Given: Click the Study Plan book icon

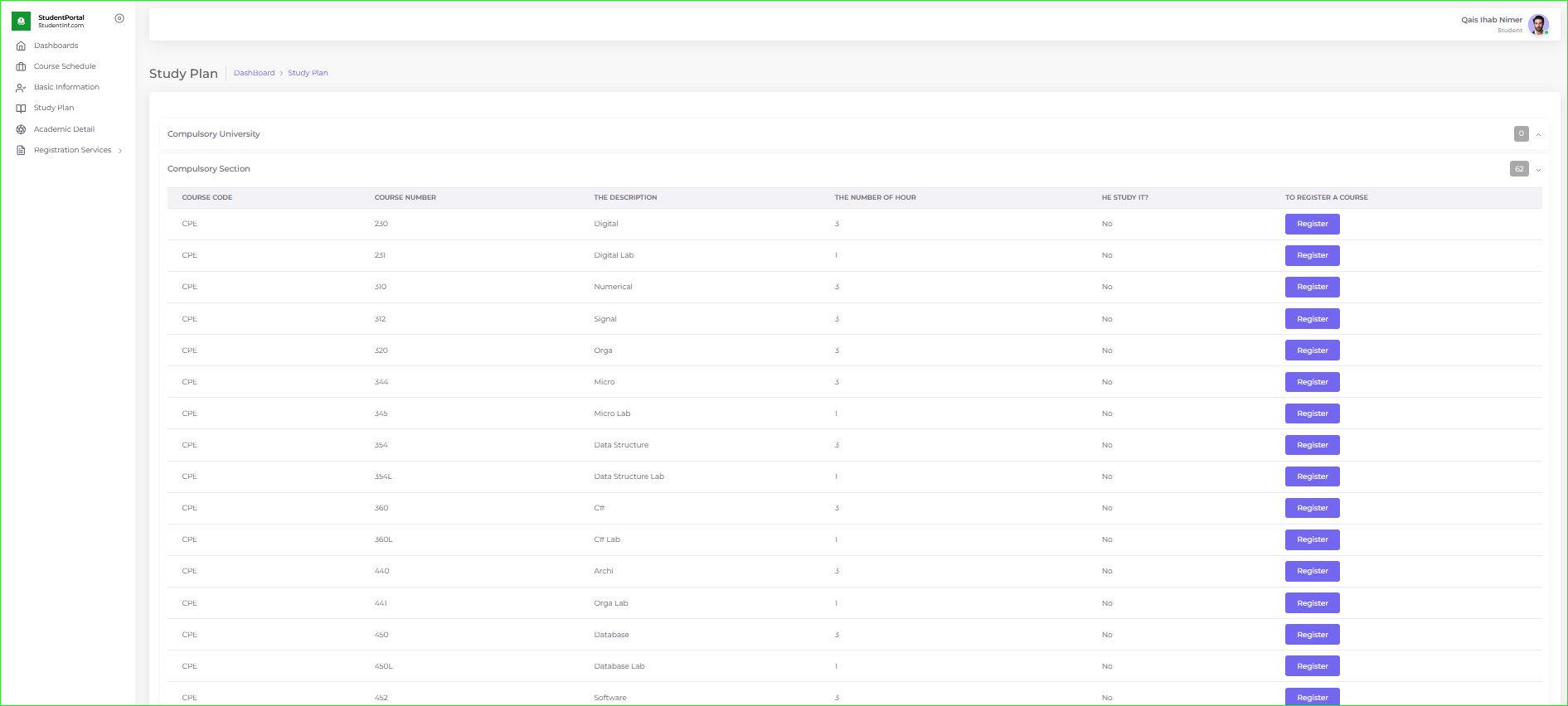Looking at the screenshot, I should 21,108.
